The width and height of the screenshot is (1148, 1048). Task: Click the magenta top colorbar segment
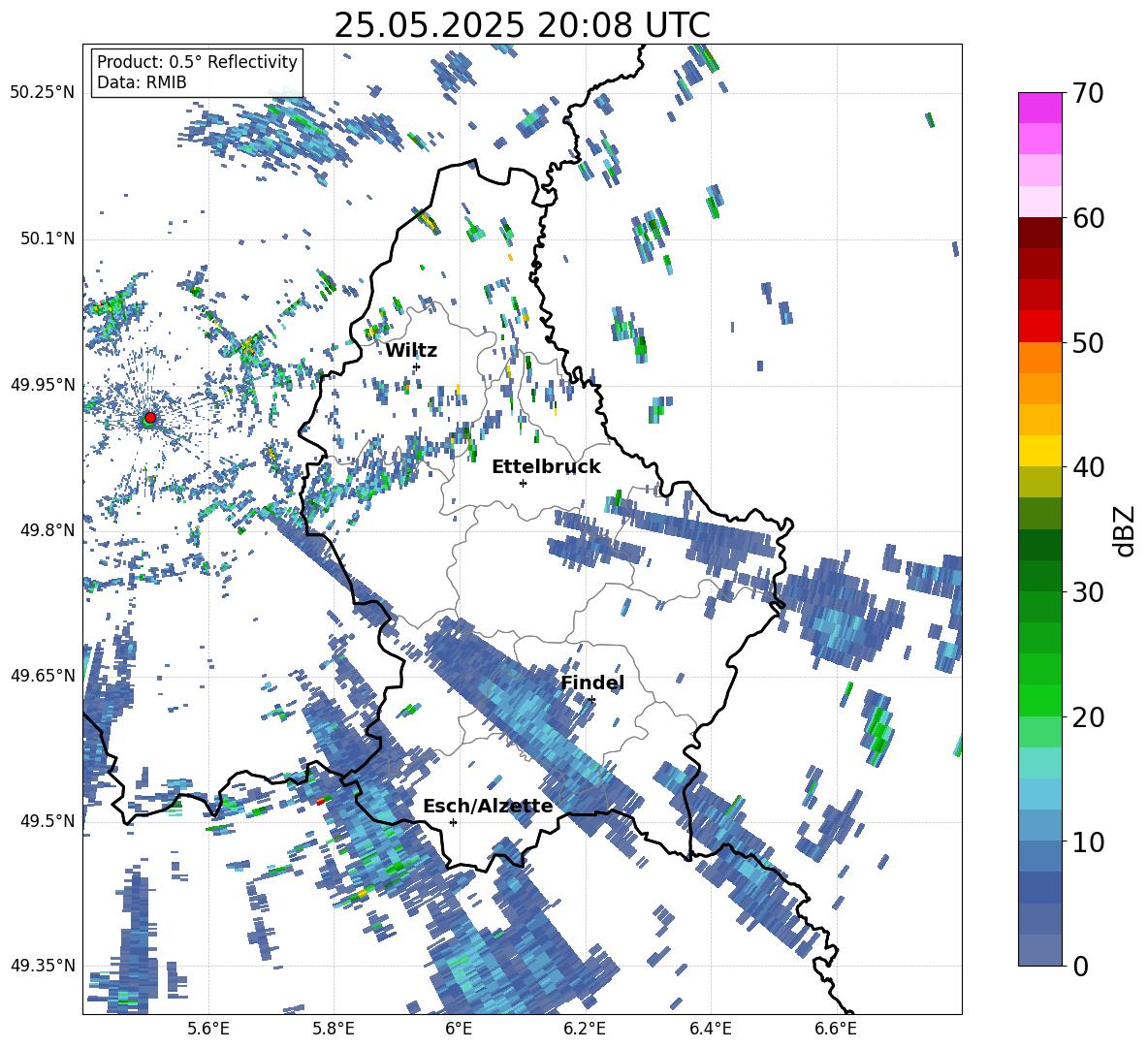click(1039, 108)
